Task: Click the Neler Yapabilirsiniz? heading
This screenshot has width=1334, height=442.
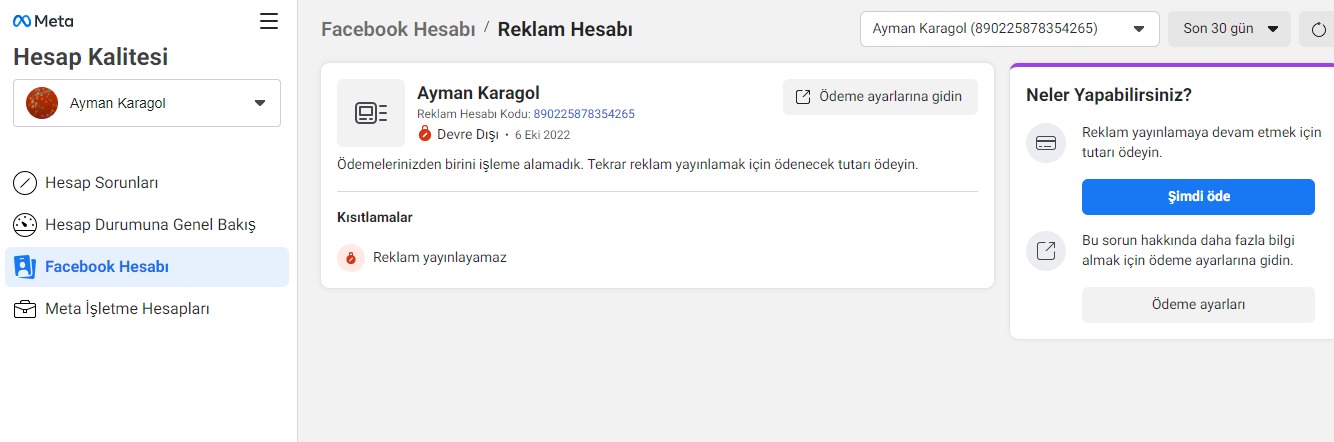Action: (x=1109, y=95)
